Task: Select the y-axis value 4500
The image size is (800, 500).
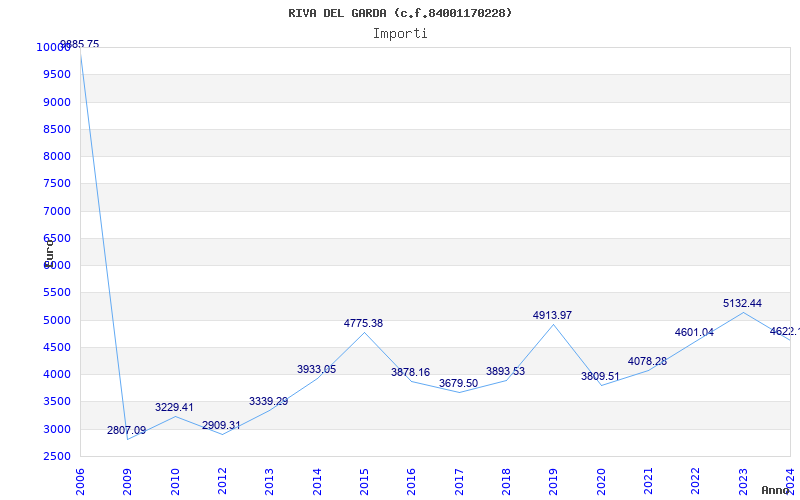Action: coord(57,347)
